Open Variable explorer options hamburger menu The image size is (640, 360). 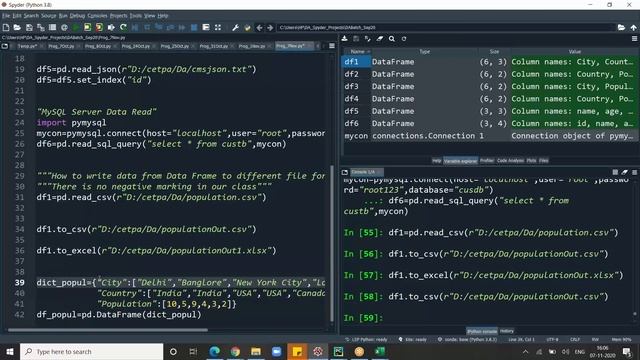tap(634, 38)
